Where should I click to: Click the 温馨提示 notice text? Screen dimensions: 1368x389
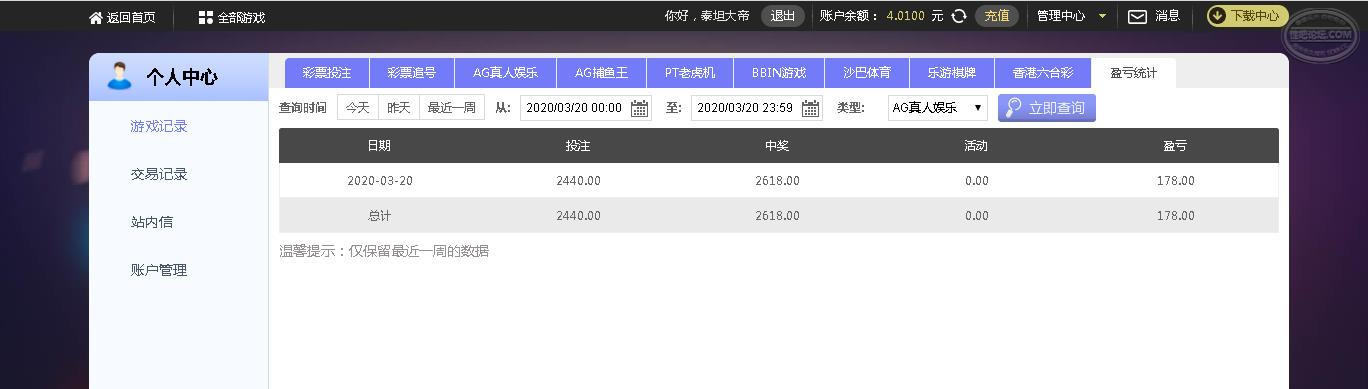point(384,251)
